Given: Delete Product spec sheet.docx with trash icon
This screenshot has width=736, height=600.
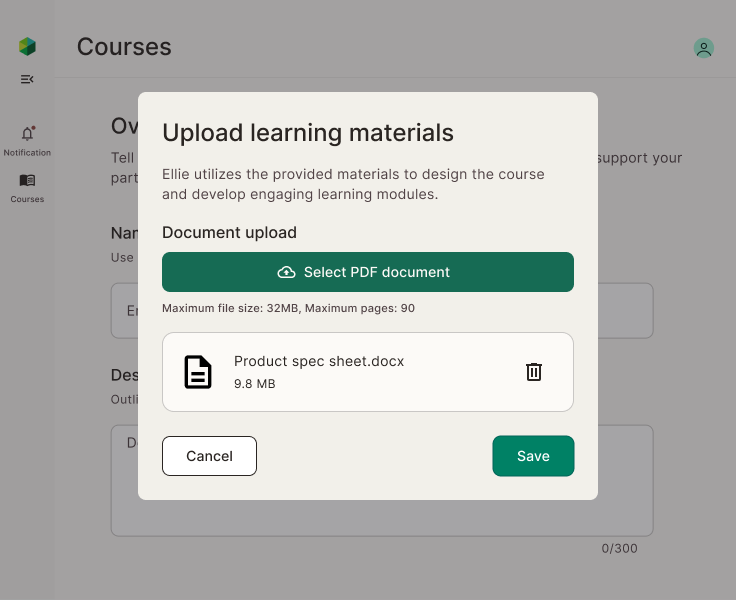Looking at the screenshot, I should click(534, 372).
